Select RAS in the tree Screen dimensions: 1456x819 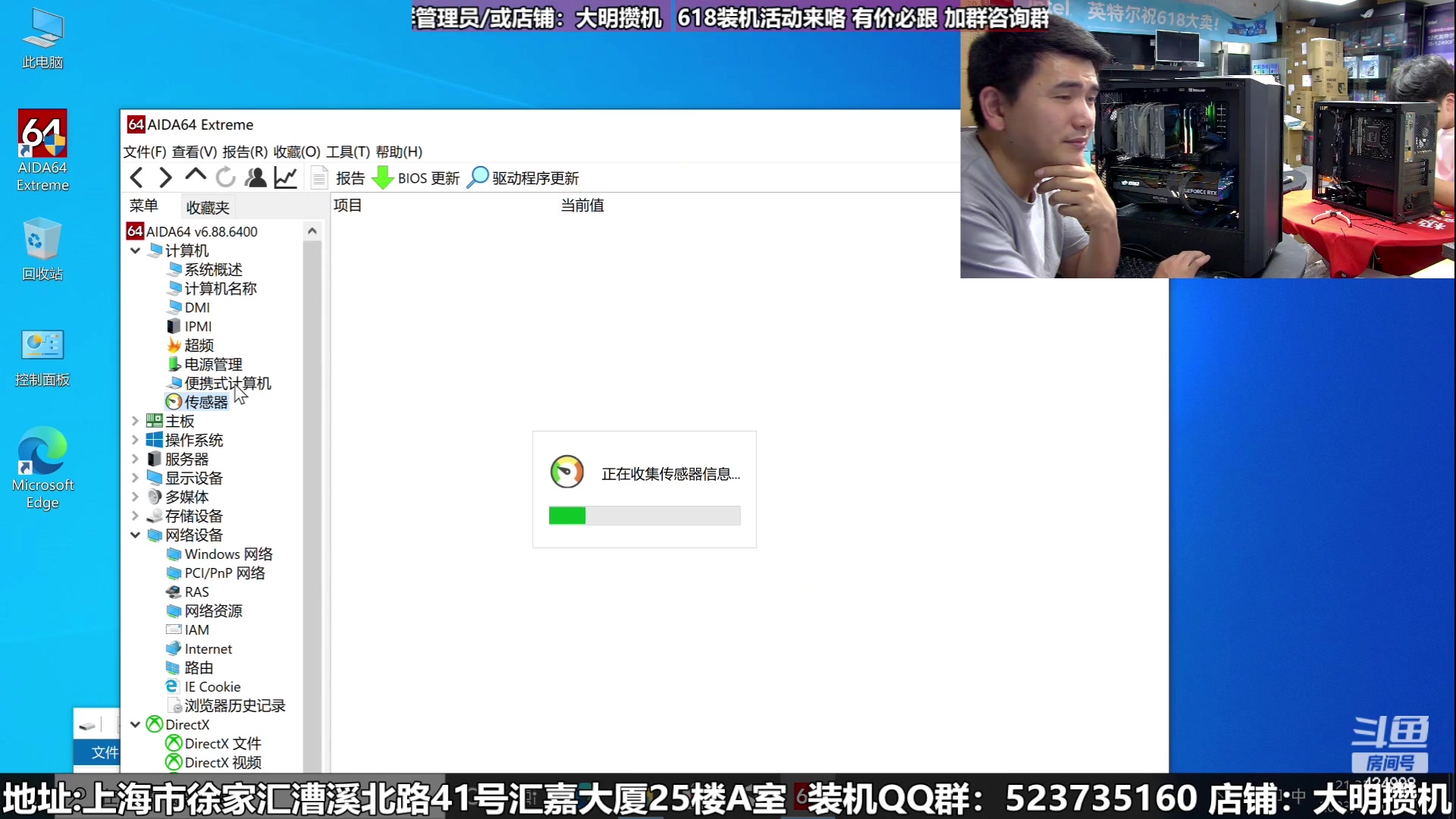pyautogui.click(x=188, y=591)
